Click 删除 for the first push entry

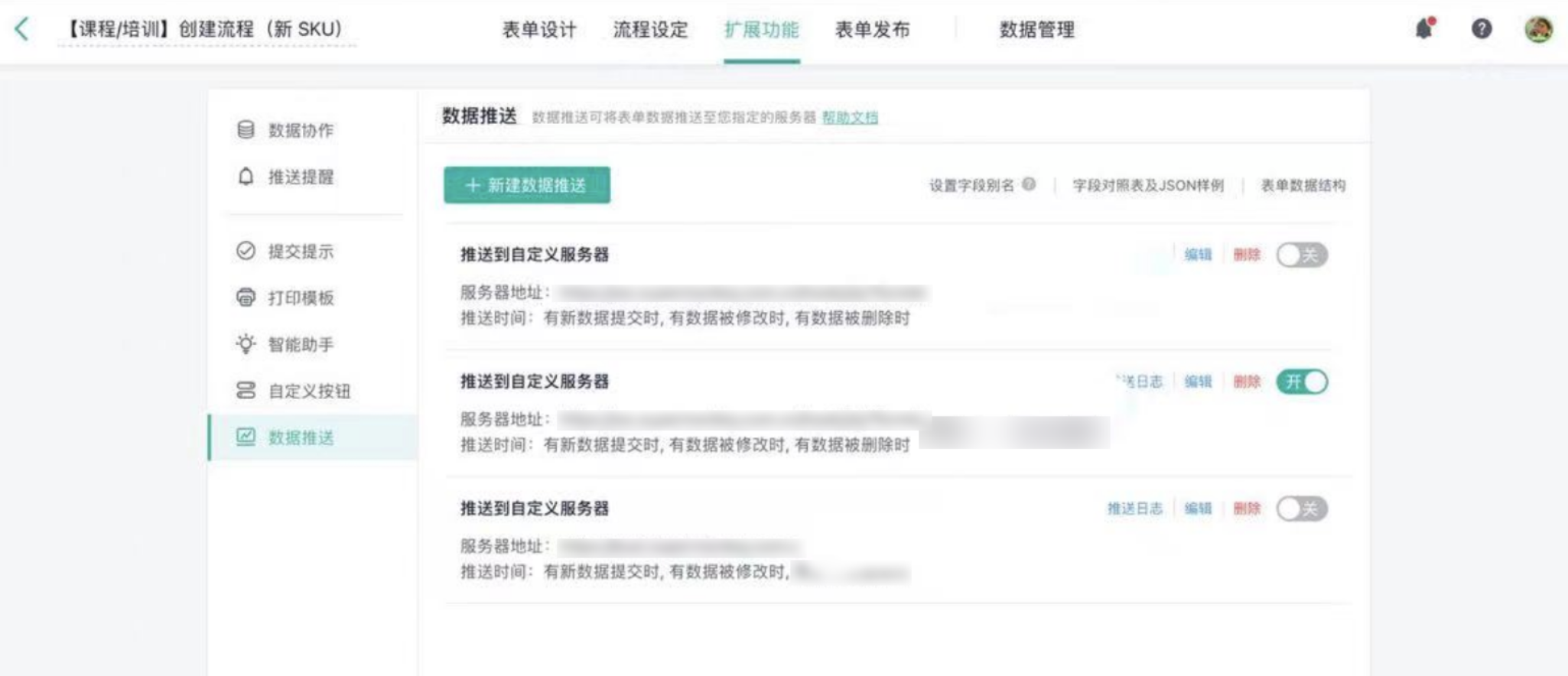click(1247, 255)
